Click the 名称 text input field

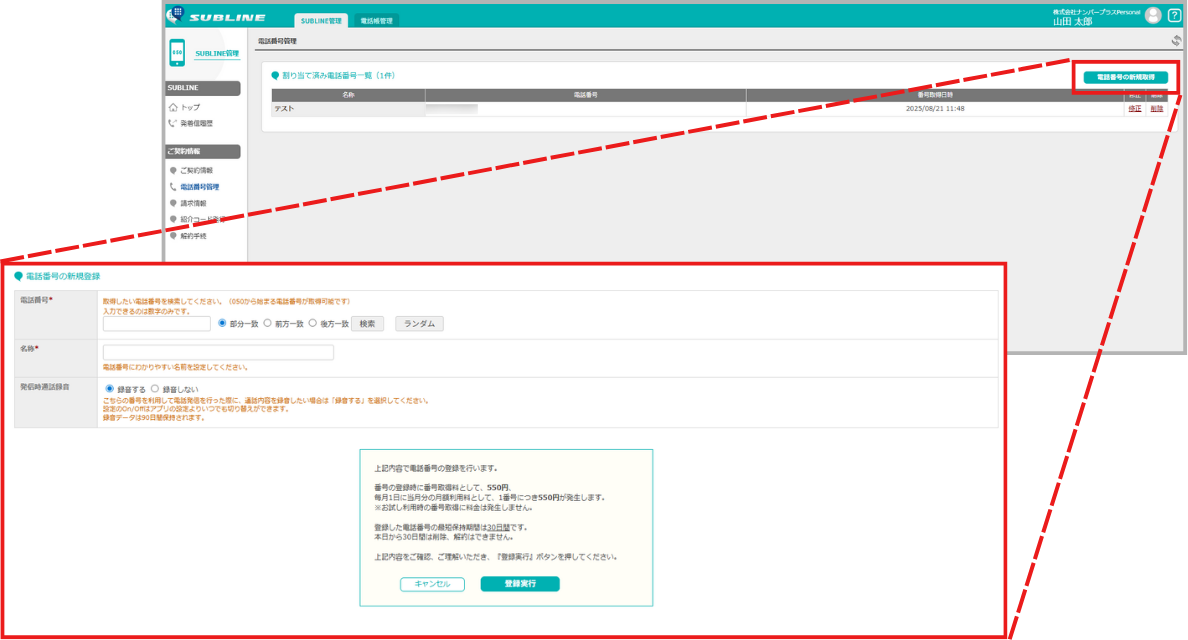(x=218, y=352)
